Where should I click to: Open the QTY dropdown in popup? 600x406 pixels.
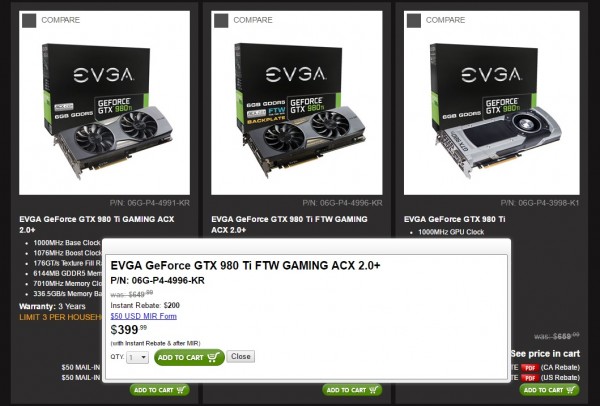click(x=137, y=357)
